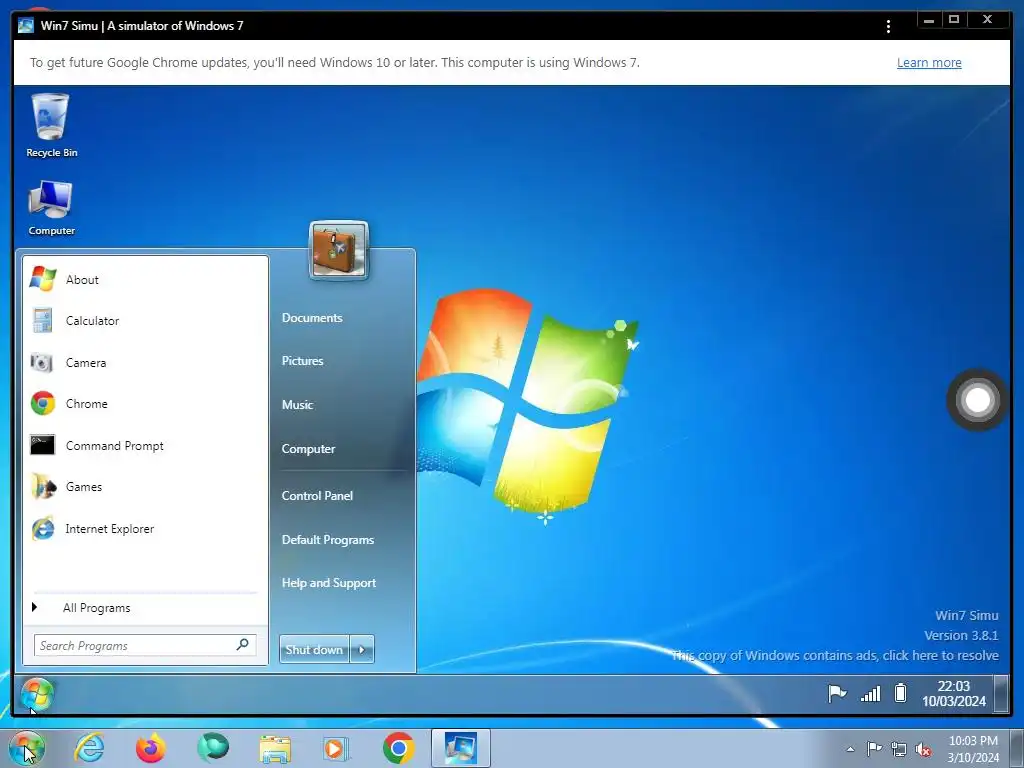Click the host clock showing 10:03 PM
The height and width of the screenshot is (768, 1024).
tap(973, 749)
